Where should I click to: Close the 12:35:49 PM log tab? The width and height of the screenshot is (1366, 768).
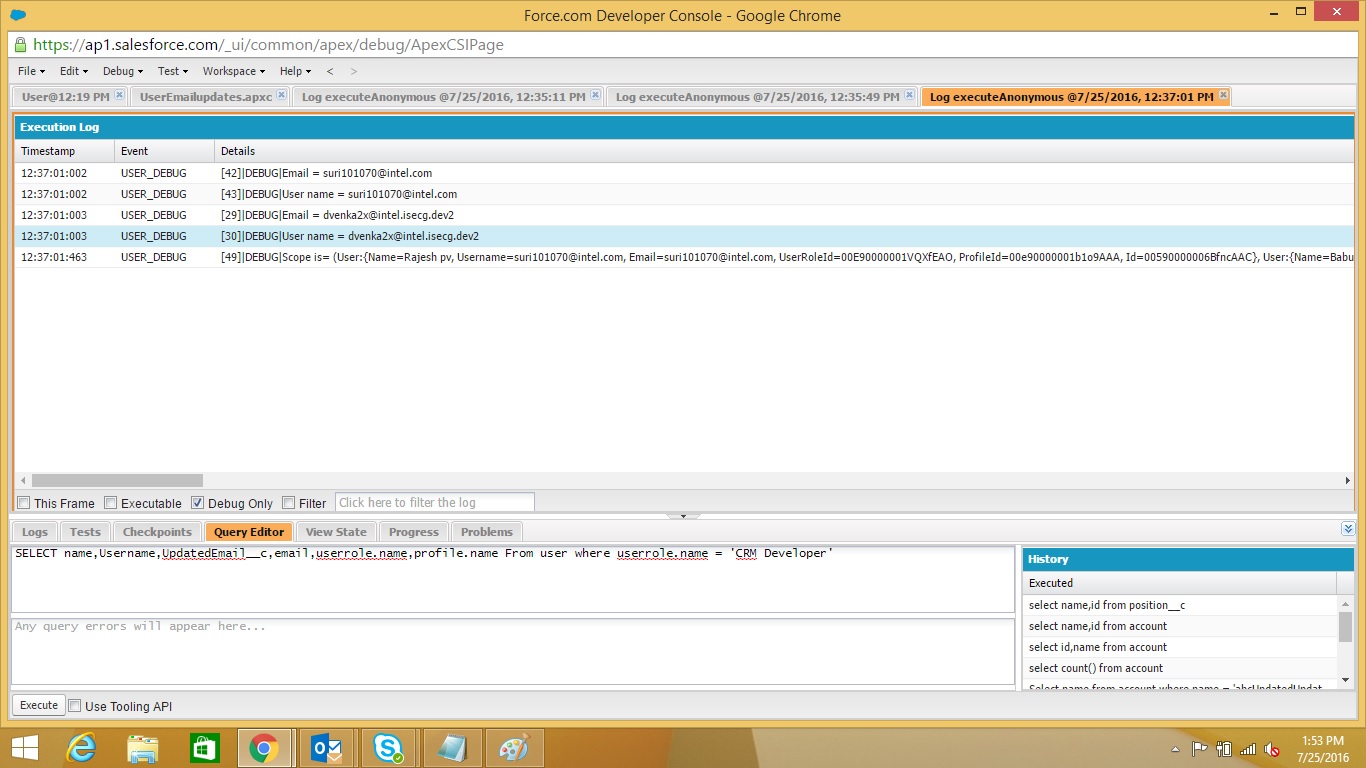[x=910, y=96]
